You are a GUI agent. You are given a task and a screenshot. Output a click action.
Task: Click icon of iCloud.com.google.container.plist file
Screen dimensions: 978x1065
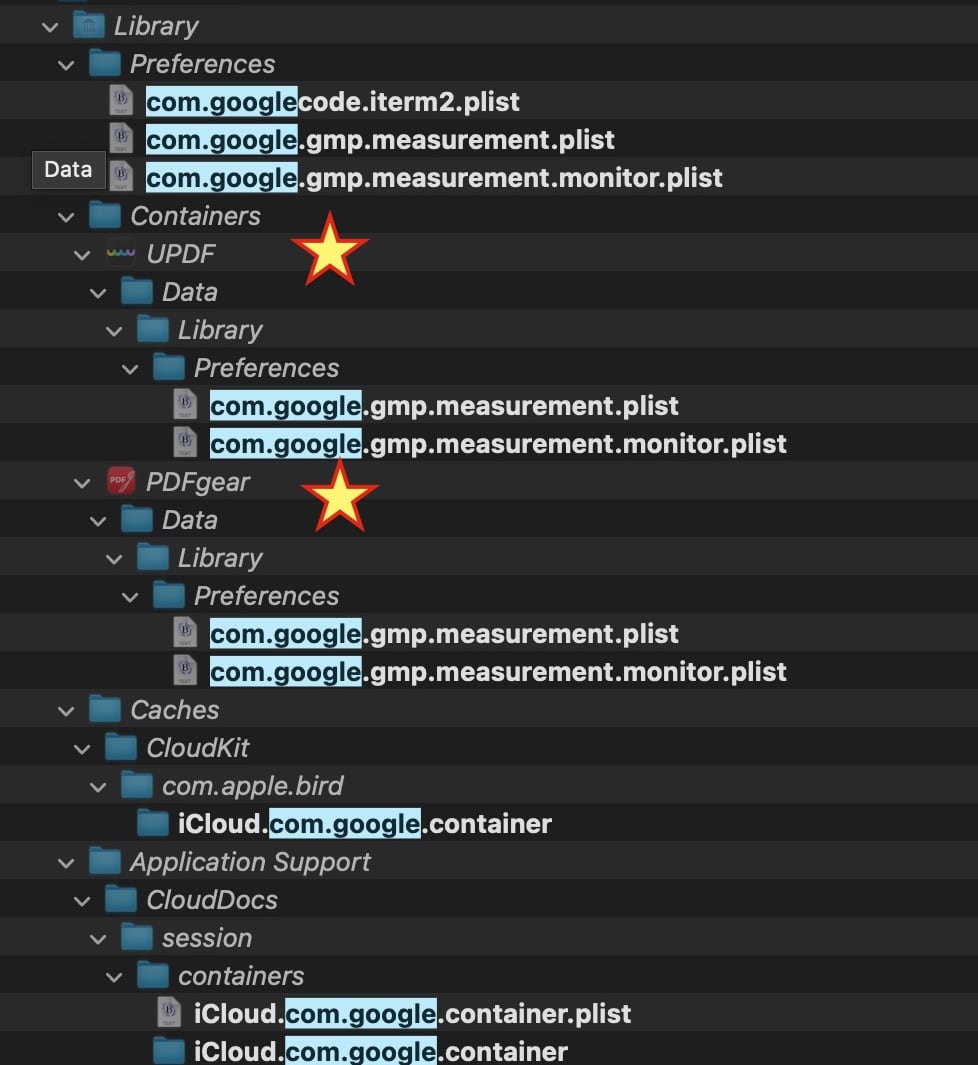(x=169, y=1013)
